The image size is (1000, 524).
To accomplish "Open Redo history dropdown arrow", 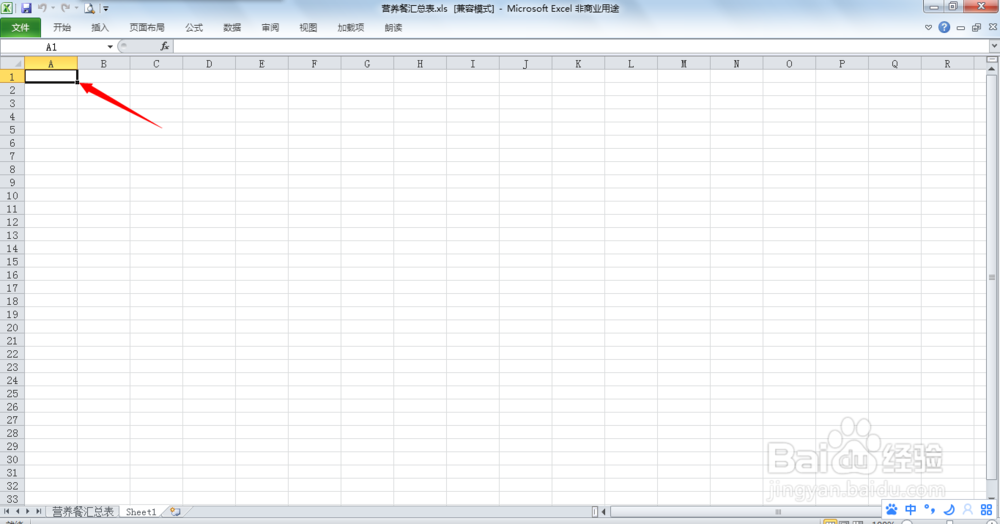I will tap(77, 8).
